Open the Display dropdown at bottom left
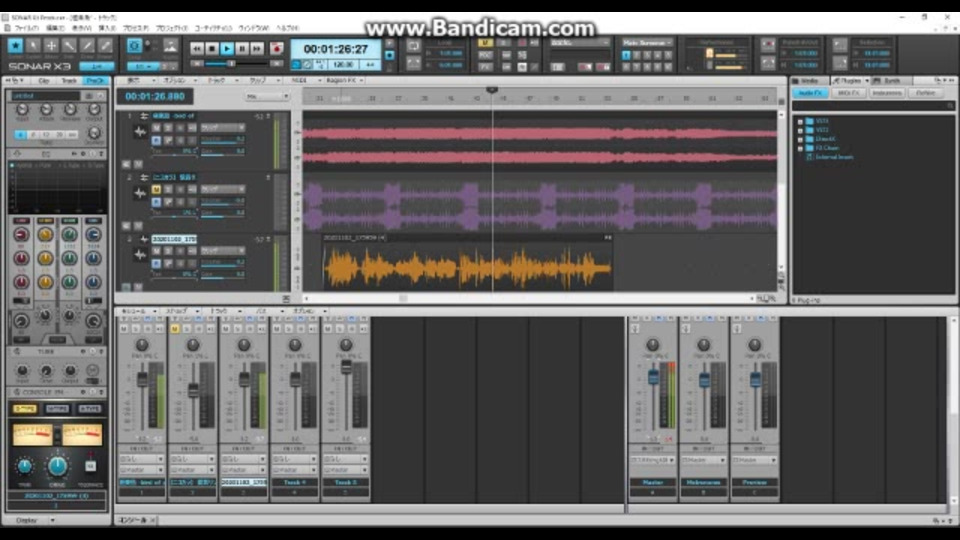Screen dimensions: 960x540 tap(34, 520)
